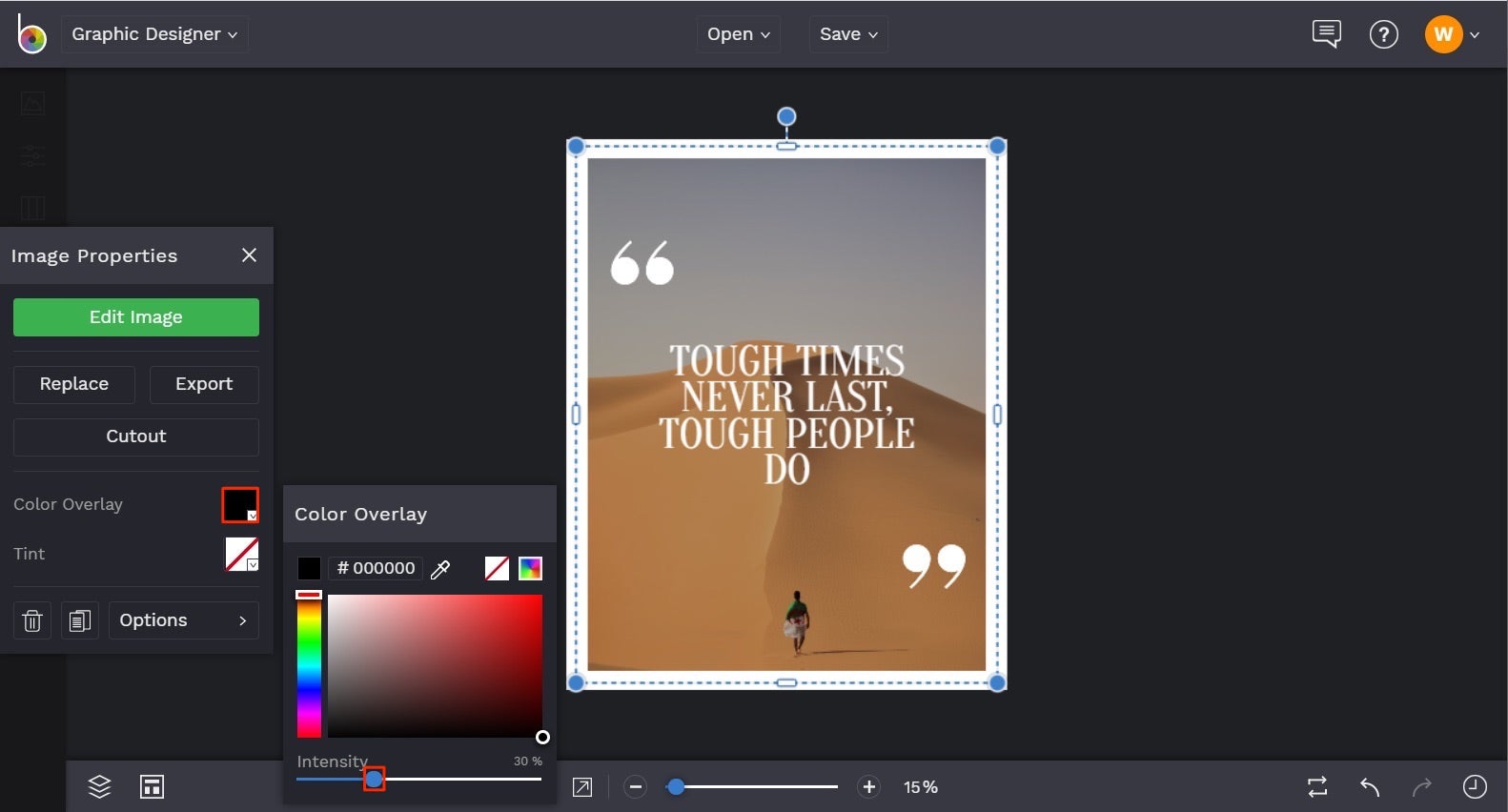Viewport: 1508px width, 812px height.
Task: Open the rainbow color palette icon
Action: click(530, 569)
